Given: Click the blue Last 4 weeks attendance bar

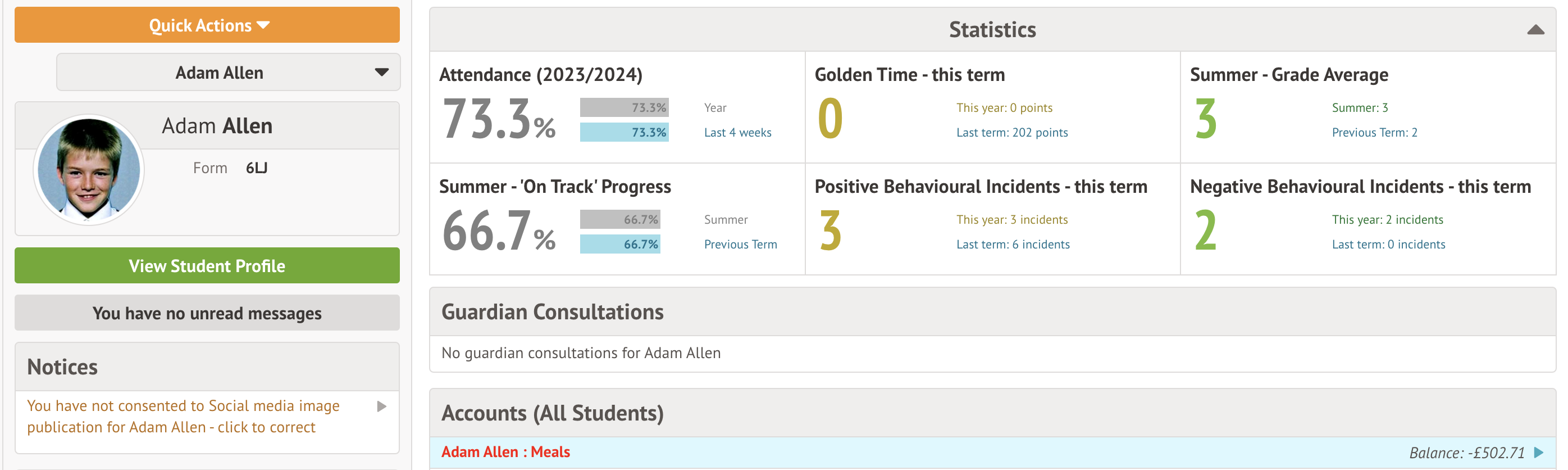Looking at the screenshot, I should tap(624, 132).
